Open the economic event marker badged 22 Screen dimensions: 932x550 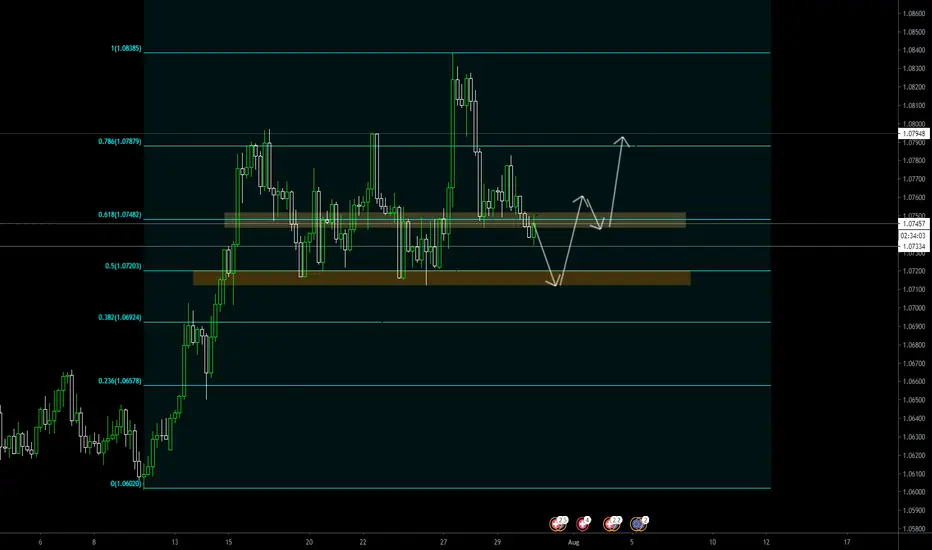coord(612,523)
